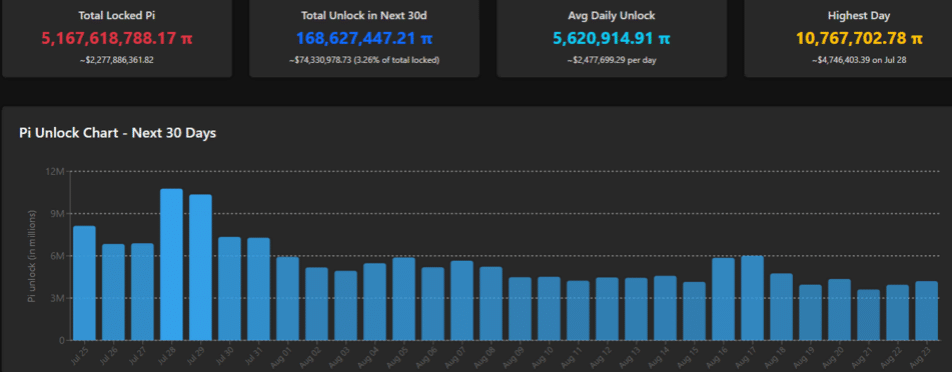The image size is (952, 372).
Task: Click the 6M y-axis label
Action: (x=58, y=256)
